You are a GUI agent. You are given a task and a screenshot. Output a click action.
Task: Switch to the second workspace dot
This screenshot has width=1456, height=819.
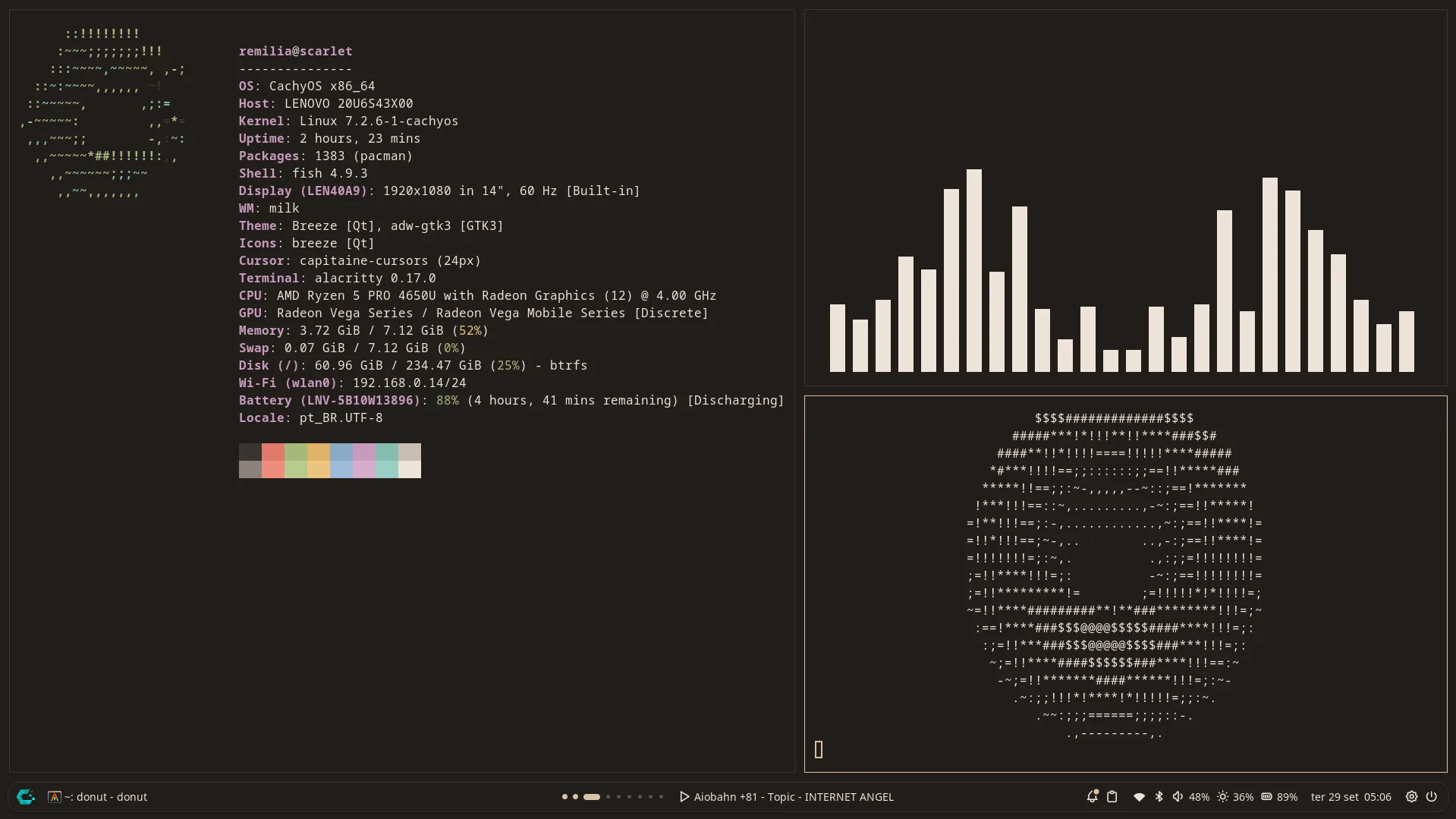575,797
